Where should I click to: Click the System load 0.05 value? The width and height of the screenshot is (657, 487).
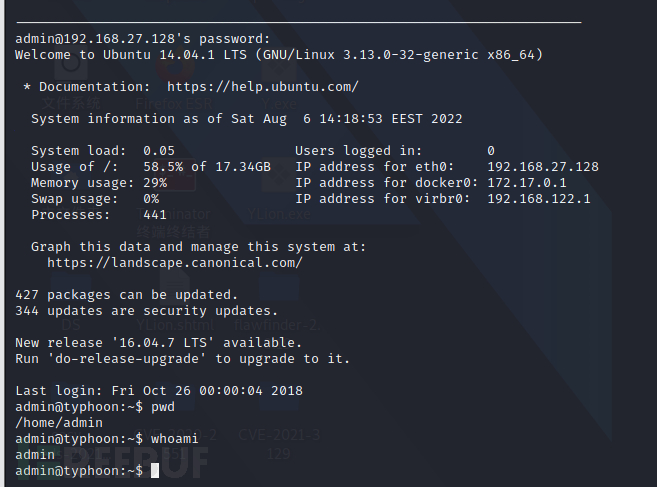pos(159,151)
